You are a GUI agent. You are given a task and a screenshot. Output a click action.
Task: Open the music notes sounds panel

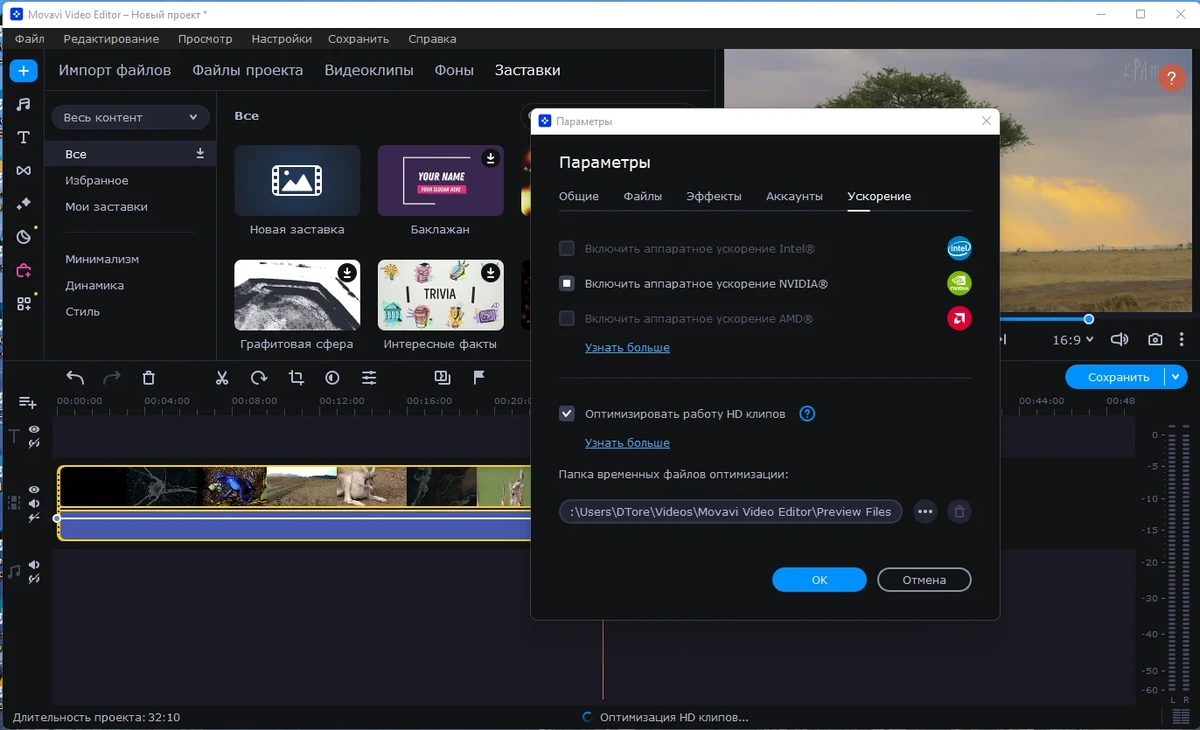24,104
